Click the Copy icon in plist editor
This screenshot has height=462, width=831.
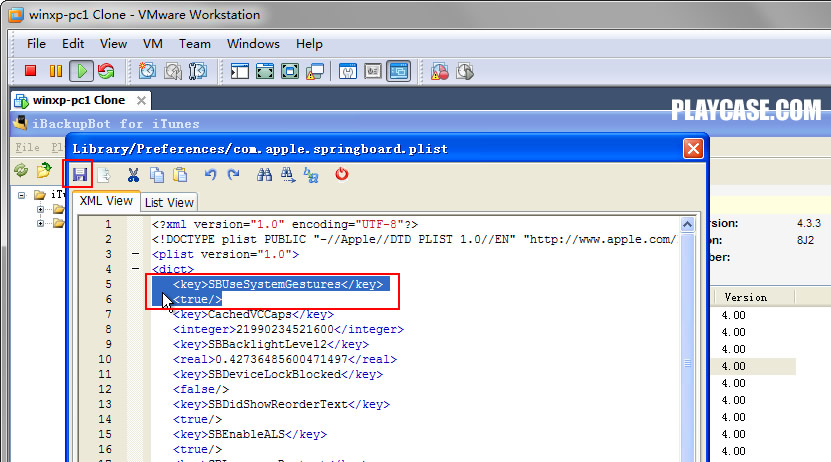[x=157, y=174]
